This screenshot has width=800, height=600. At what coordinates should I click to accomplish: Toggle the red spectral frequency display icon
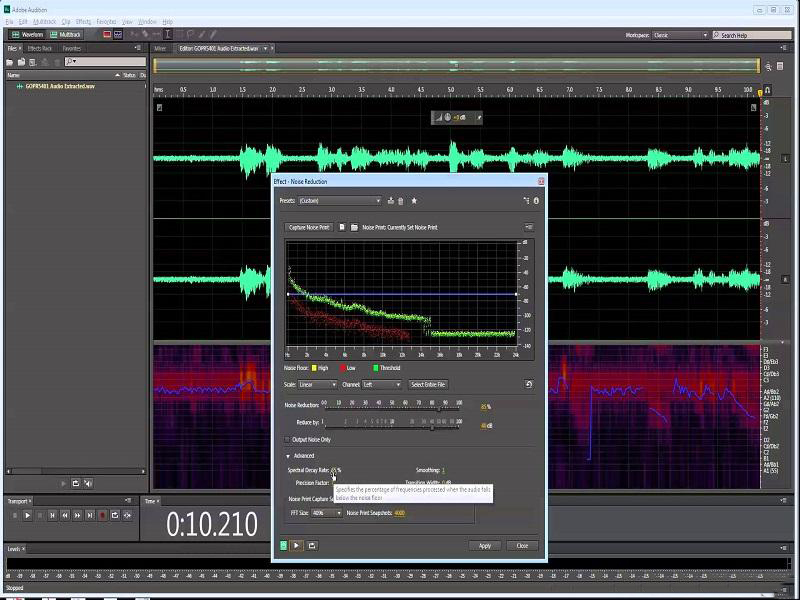coord(107,35)
